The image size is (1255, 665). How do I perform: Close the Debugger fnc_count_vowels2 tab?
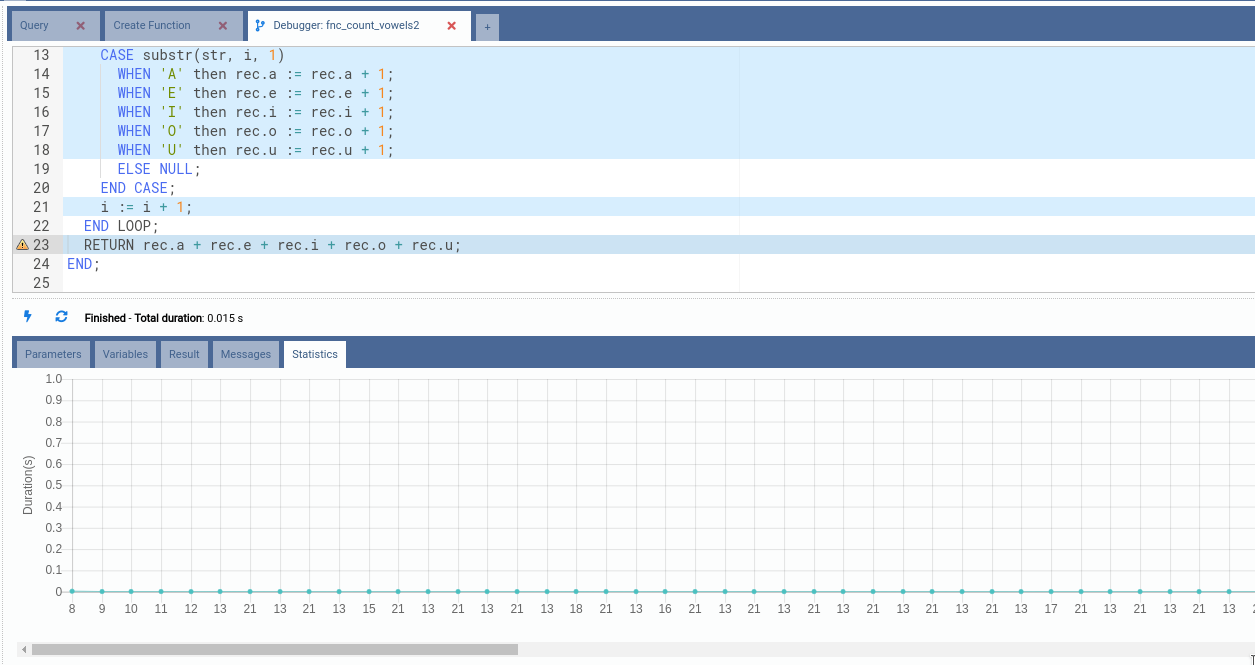451,26
